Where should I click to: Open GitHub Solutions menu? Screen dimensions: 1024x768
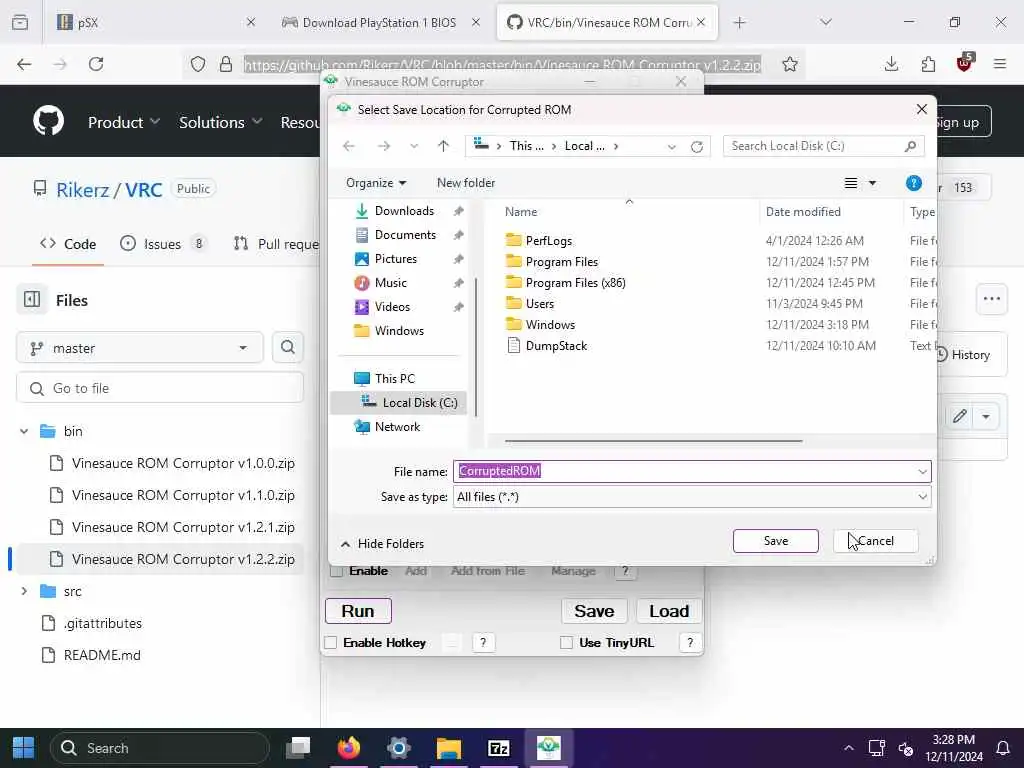220,122
